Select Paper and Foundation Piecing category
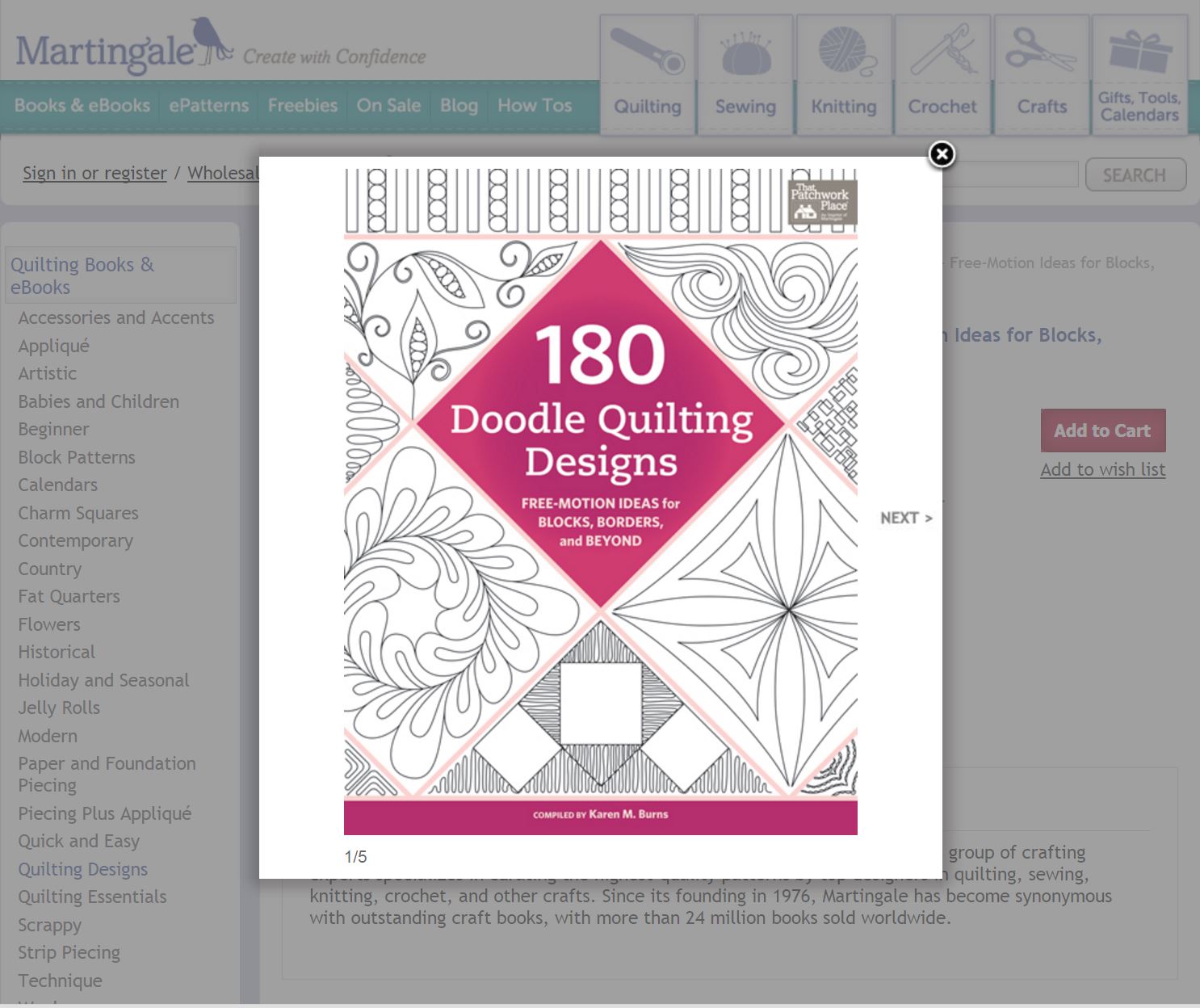The height and width of the screenshot is (1008, 1200). [107, 774]
